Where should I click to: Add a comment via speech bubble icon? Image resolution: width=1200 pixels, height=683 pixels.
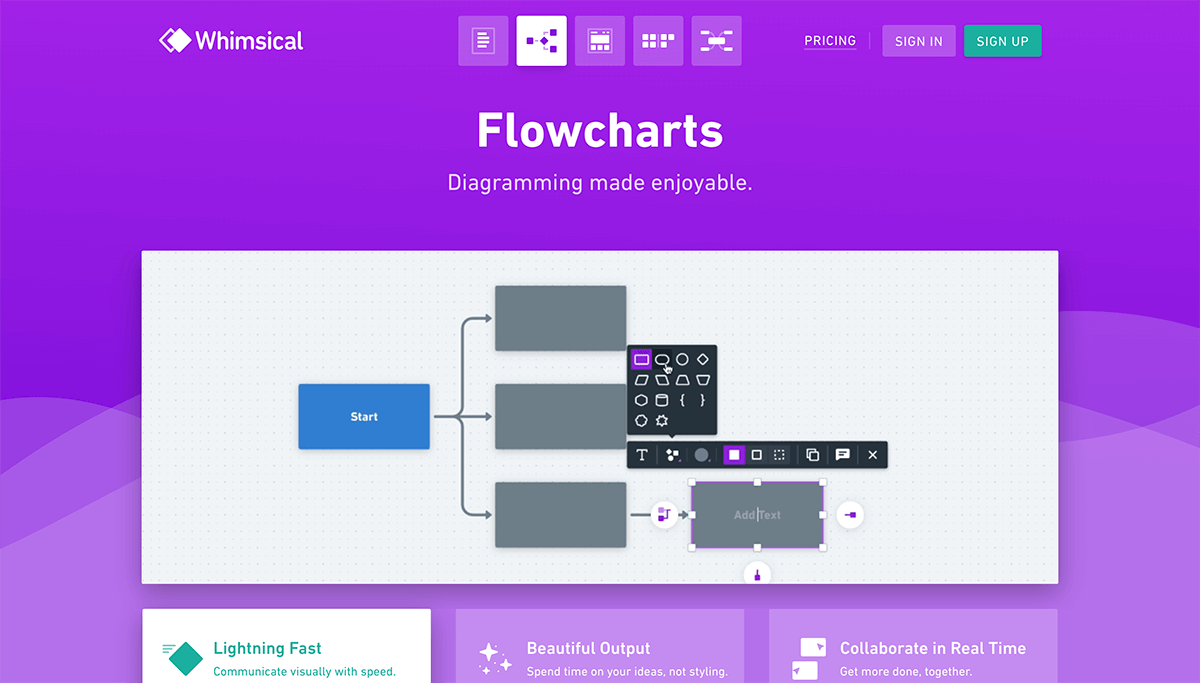point(843,455)
